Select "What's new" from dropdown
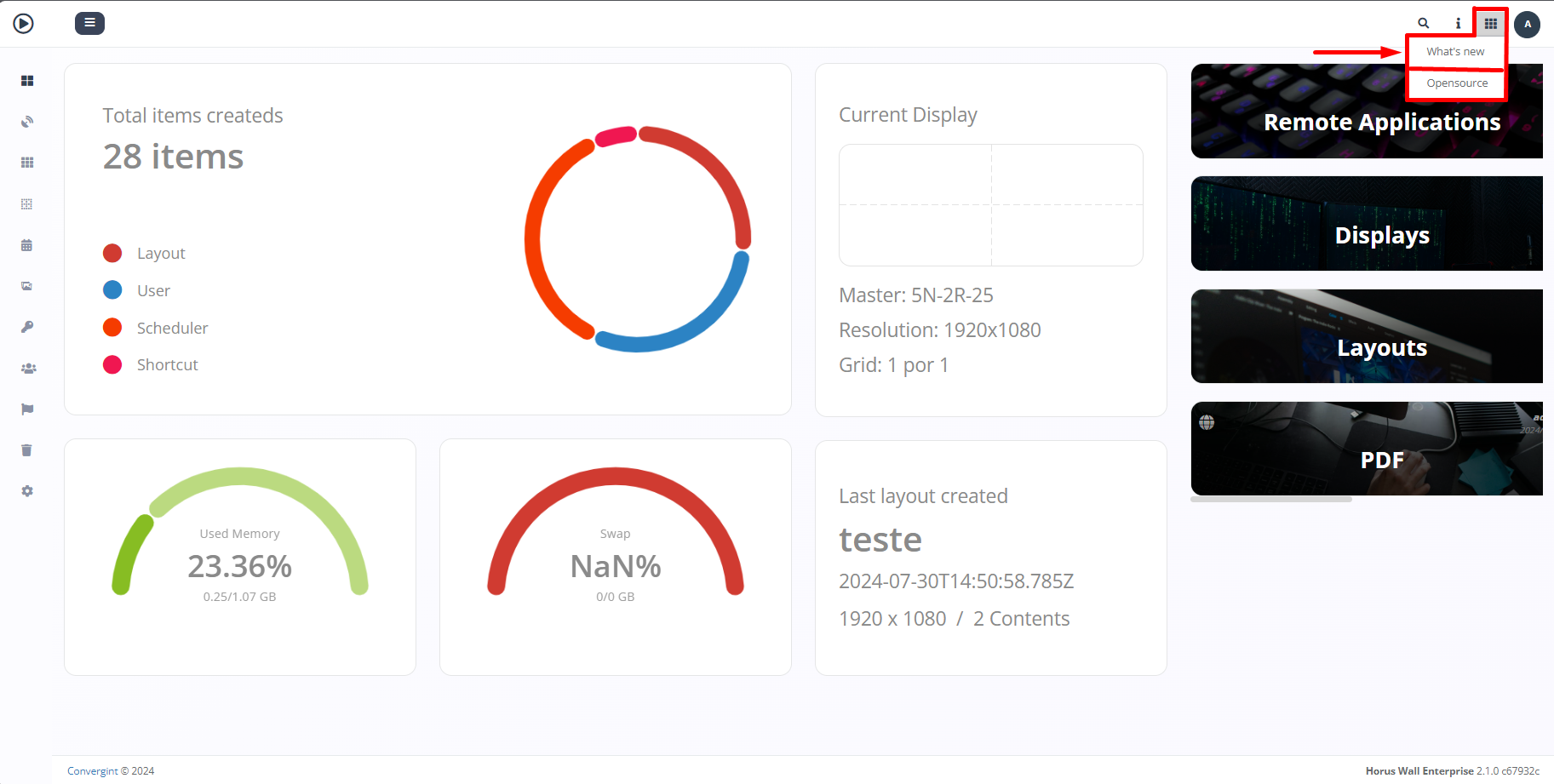This screenshot has width=1554, height=784. pyautogui.click(x=1455, y=52)
